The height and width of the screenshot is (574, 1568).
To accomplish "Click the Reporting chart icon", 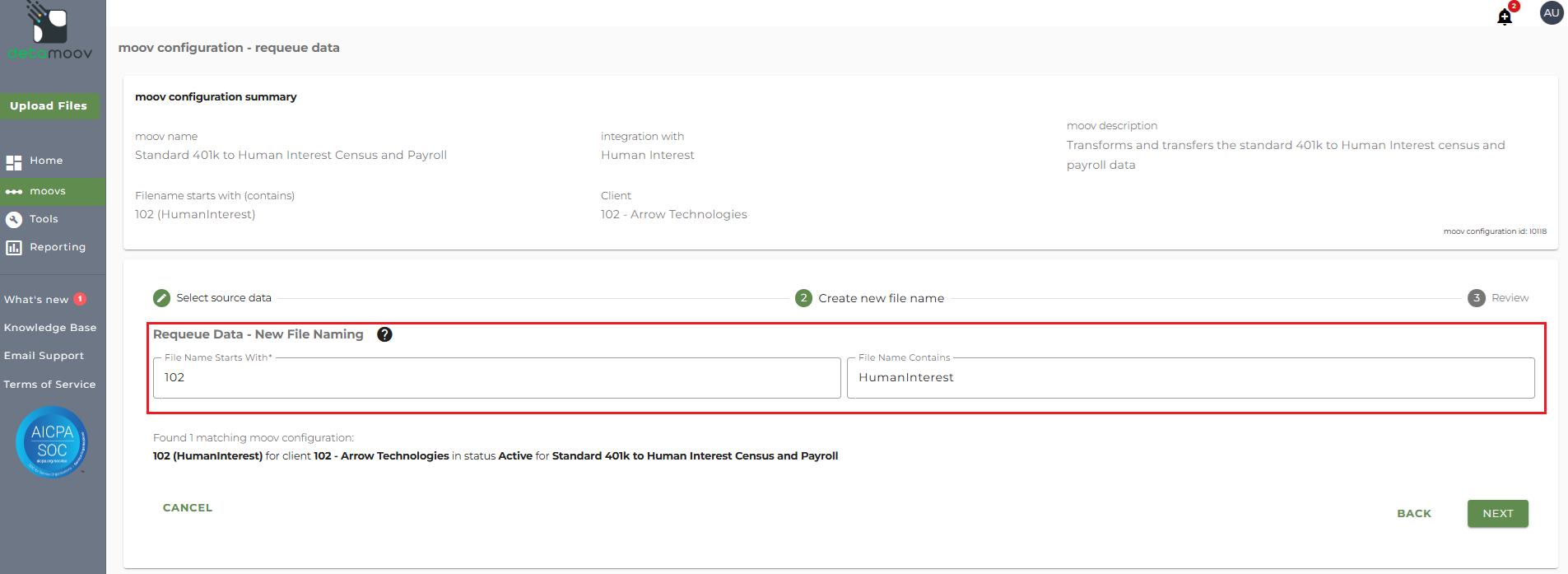I will pyautogui.click(x=14, y=247).
